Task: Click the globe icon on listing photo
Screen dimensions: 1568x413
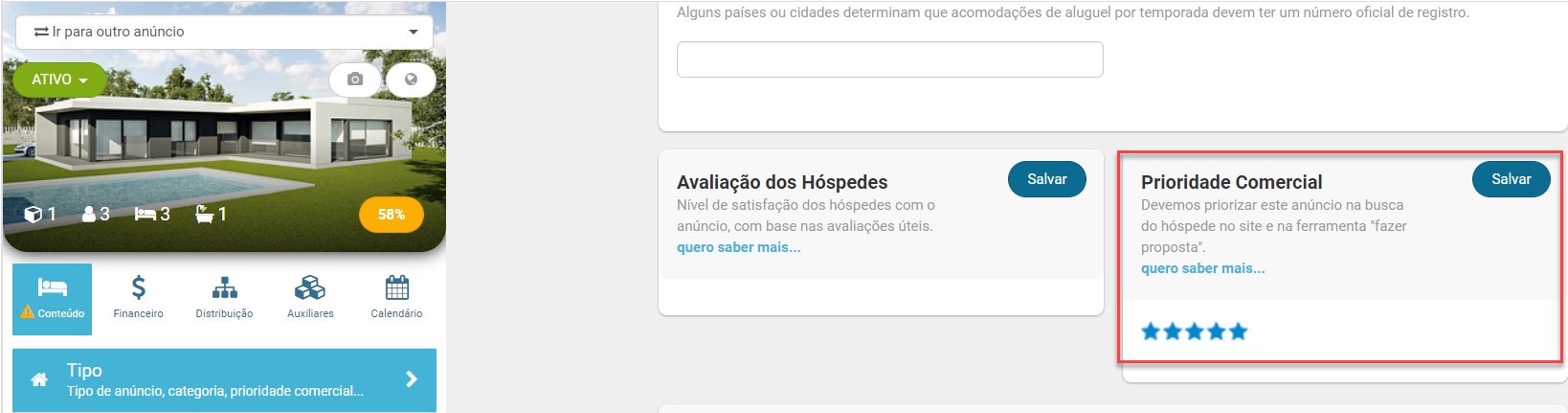Action: click(411, 80)
